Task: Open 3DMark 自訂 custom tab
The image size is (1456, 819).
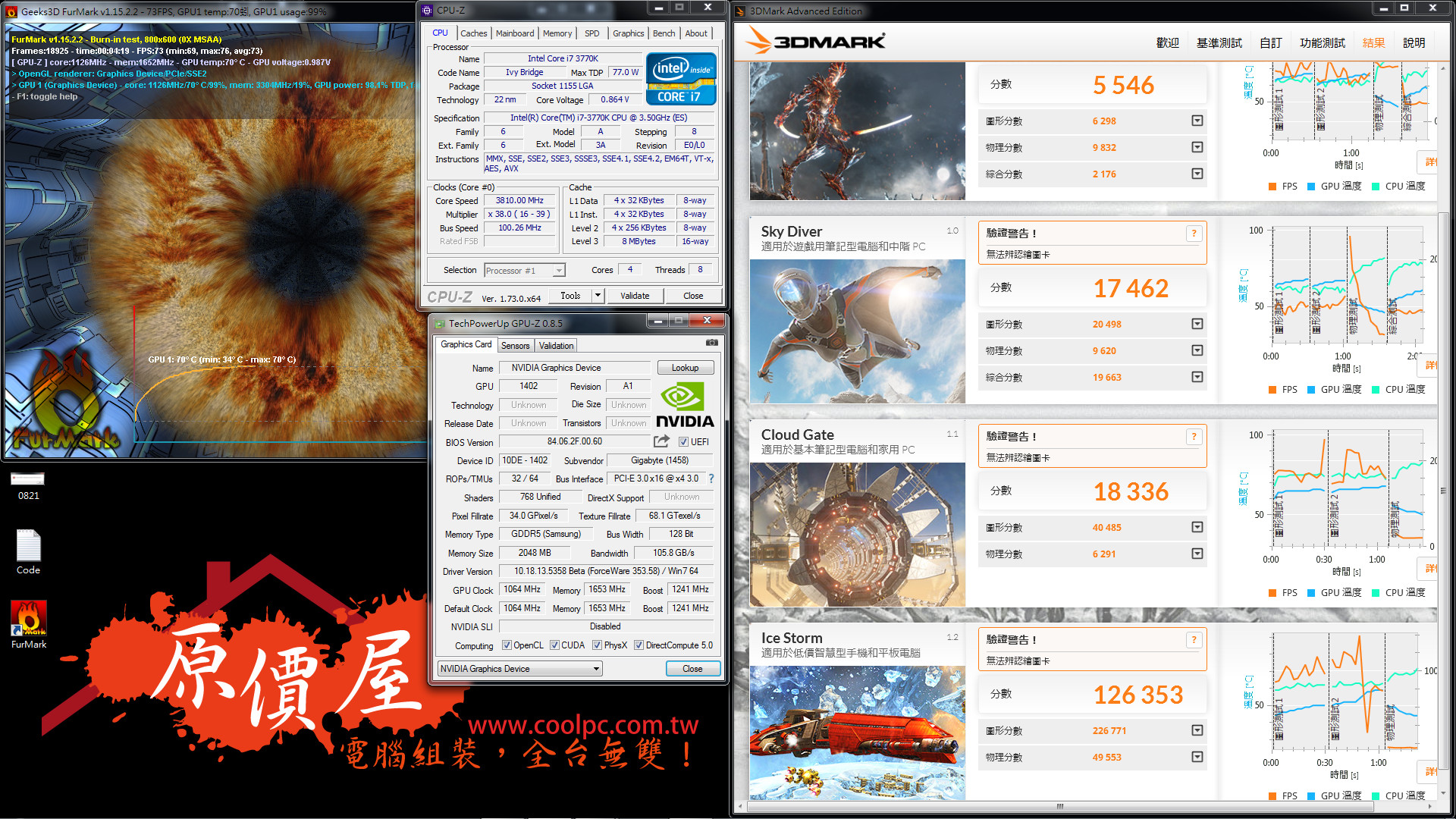Action: point(1271,43)
